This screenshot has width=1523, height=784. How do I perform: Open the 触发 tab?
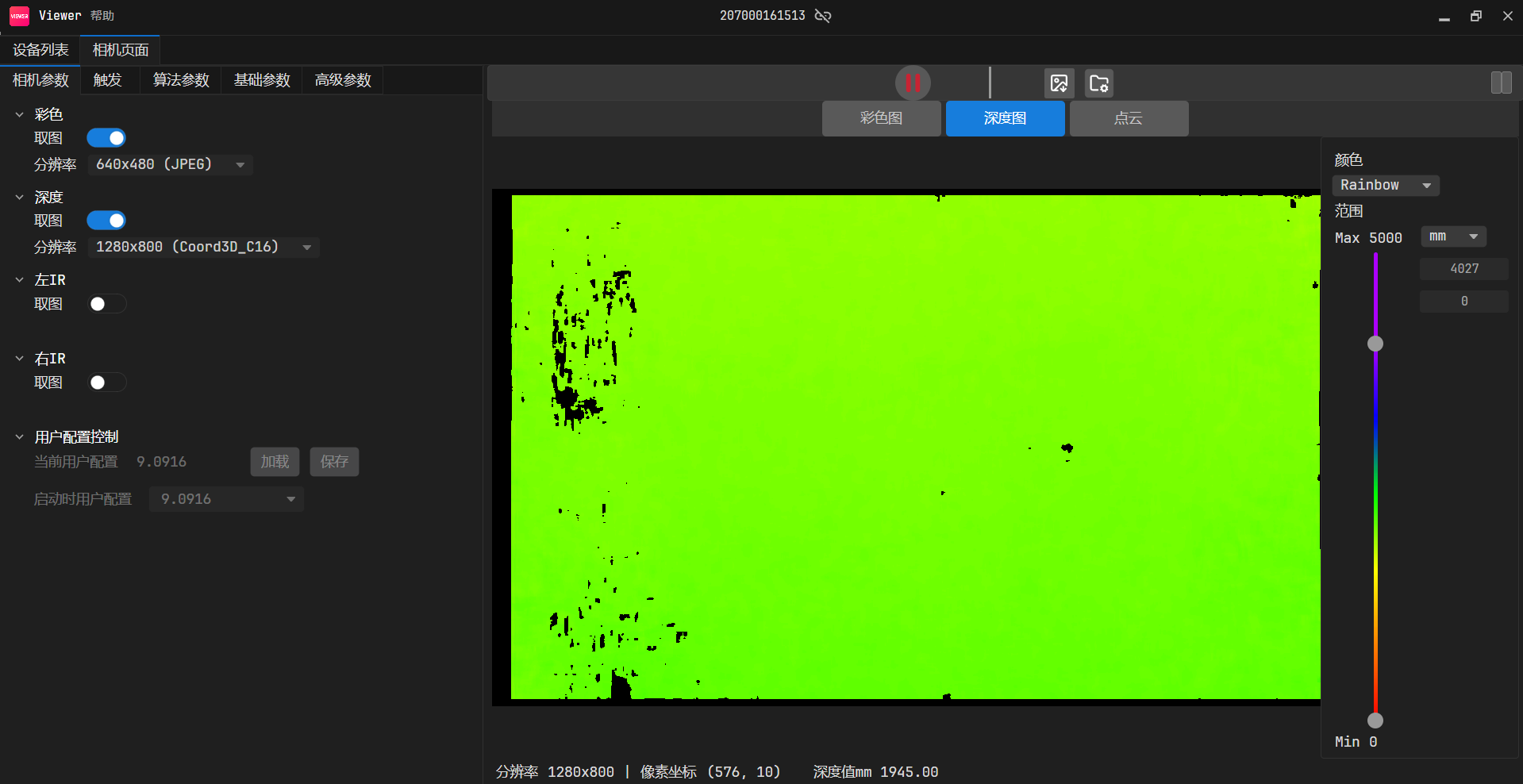[108, 80]
